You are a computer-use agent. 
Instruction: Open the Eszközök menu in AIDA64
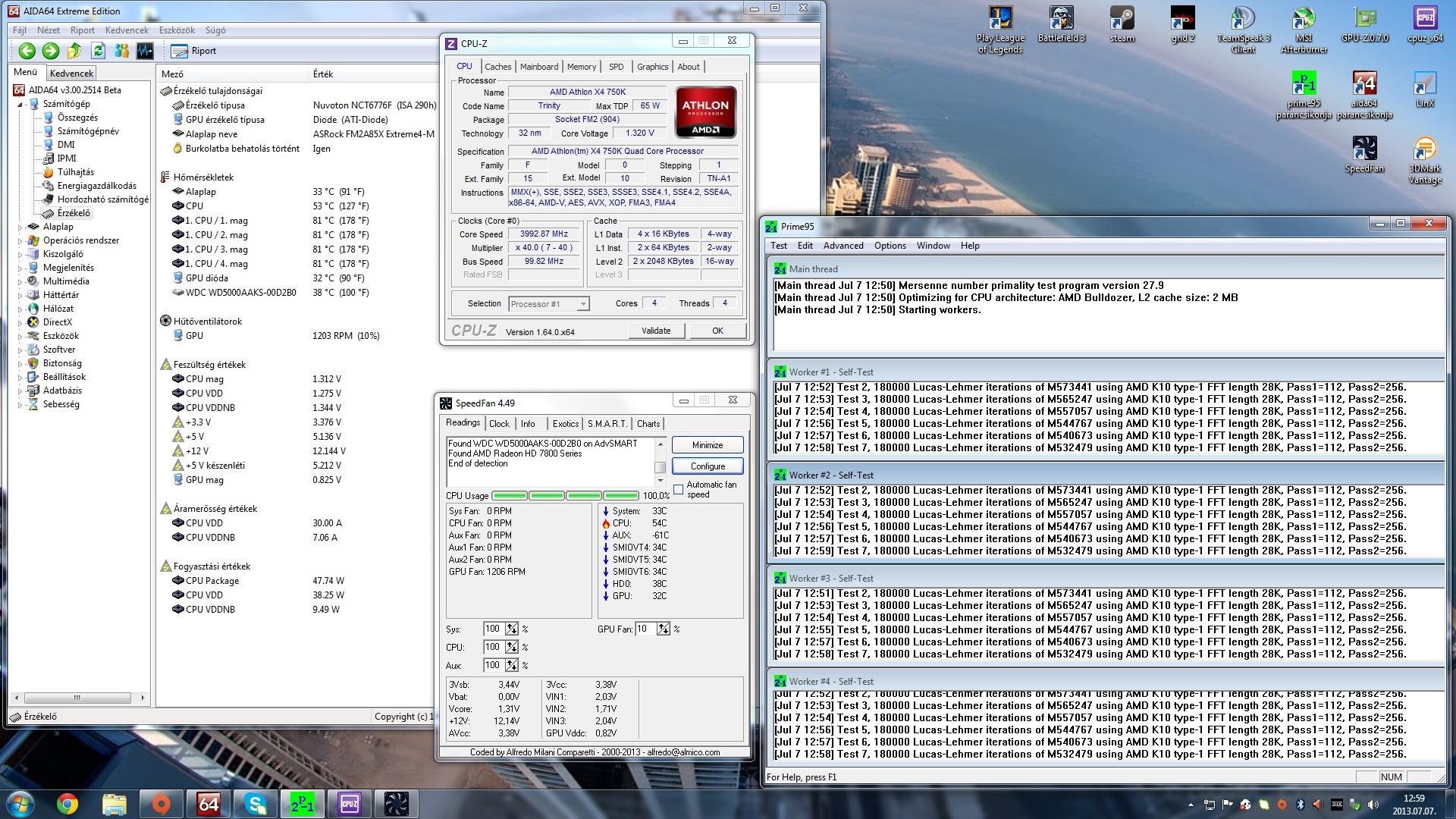click(x=177, y=30)
